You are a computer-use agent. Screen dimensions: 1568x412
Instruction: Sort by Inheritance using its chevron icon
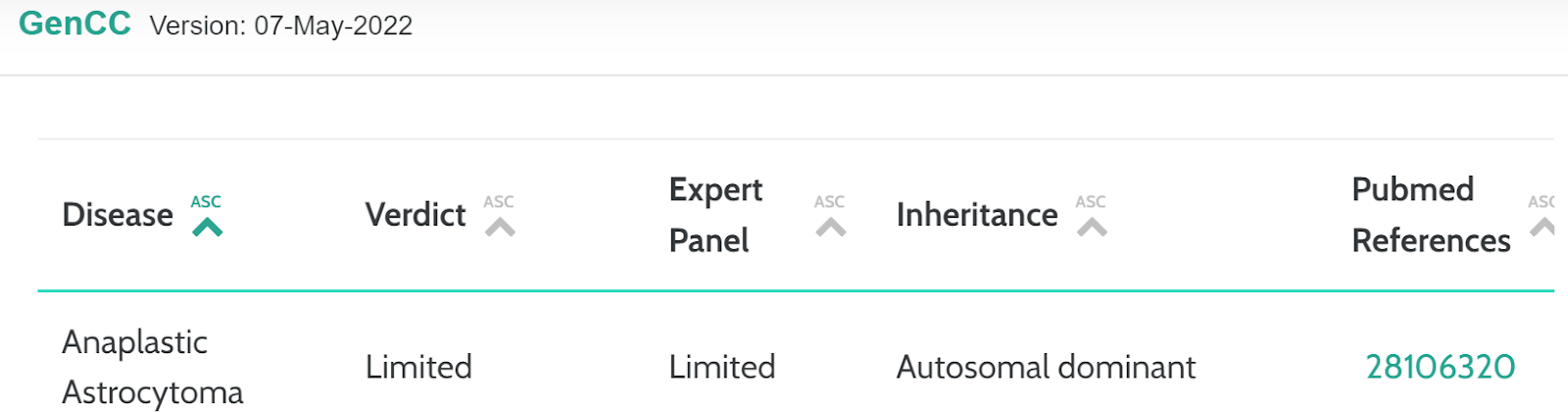click(1092, 228)
